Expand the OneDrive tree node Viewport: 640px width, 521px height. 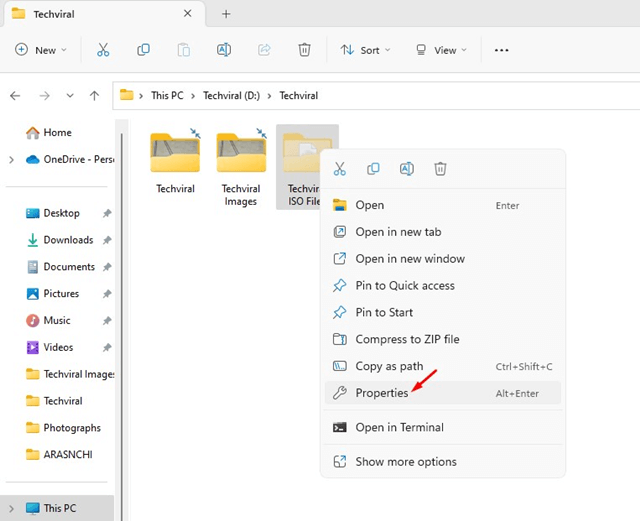(x=11, y=159)
